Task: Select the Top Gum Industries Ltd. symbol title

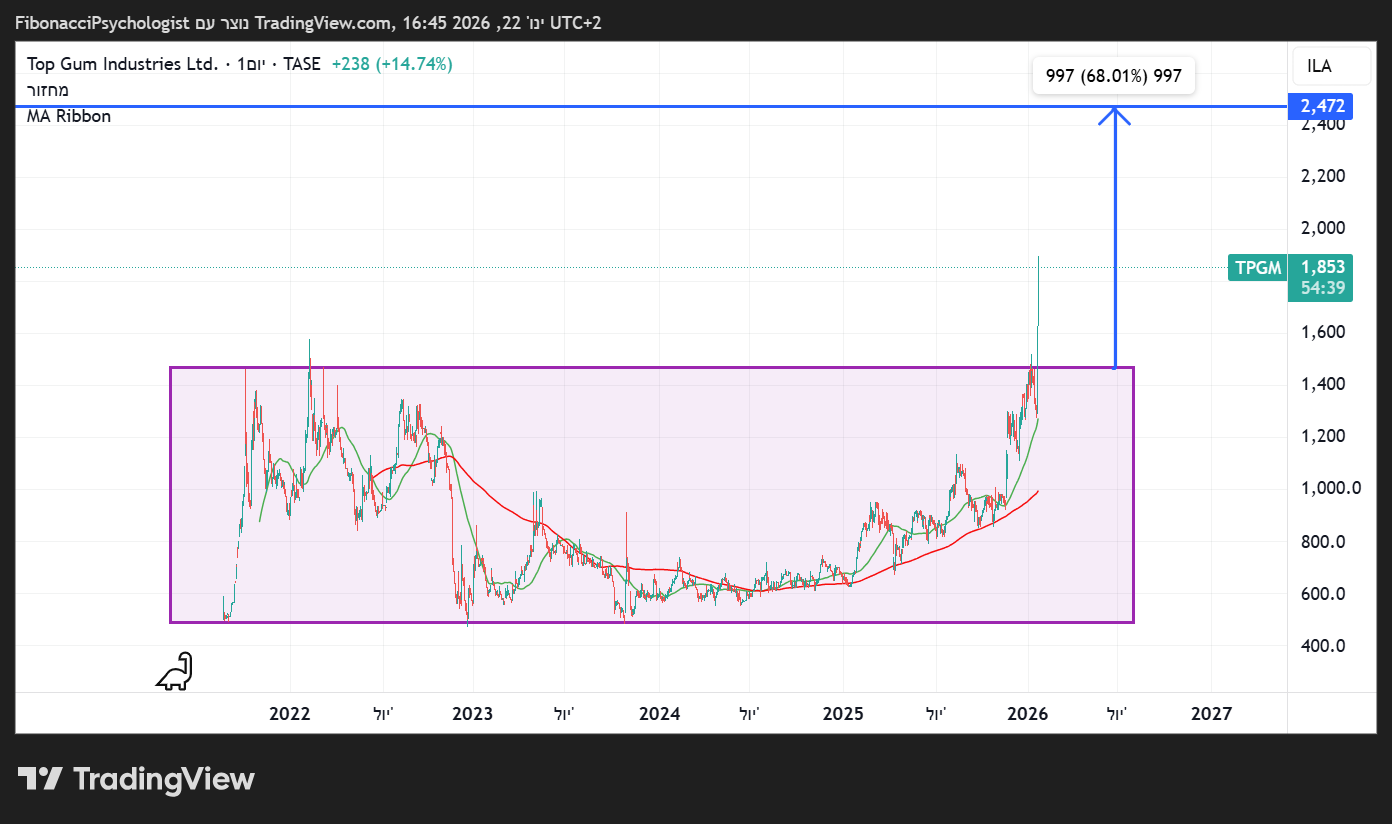Action: point(122,64)
